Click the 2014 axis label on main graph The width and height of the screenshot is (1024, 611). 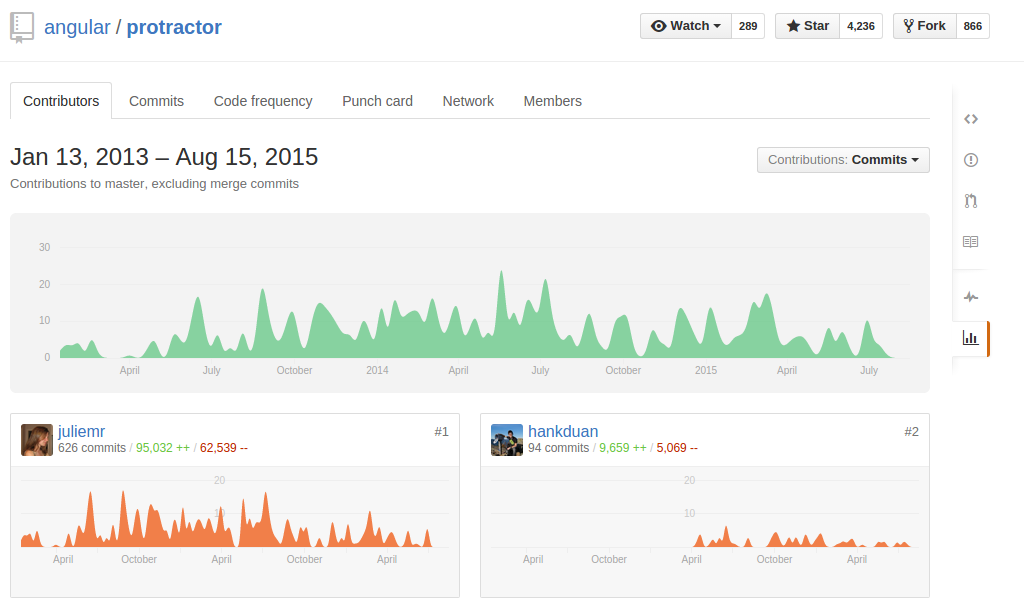pyautogui.click(x=377, y=370)
